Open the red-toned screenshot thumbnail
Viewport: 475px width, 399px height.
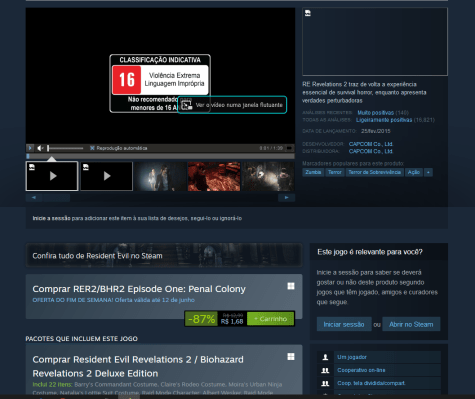point(214,176)
